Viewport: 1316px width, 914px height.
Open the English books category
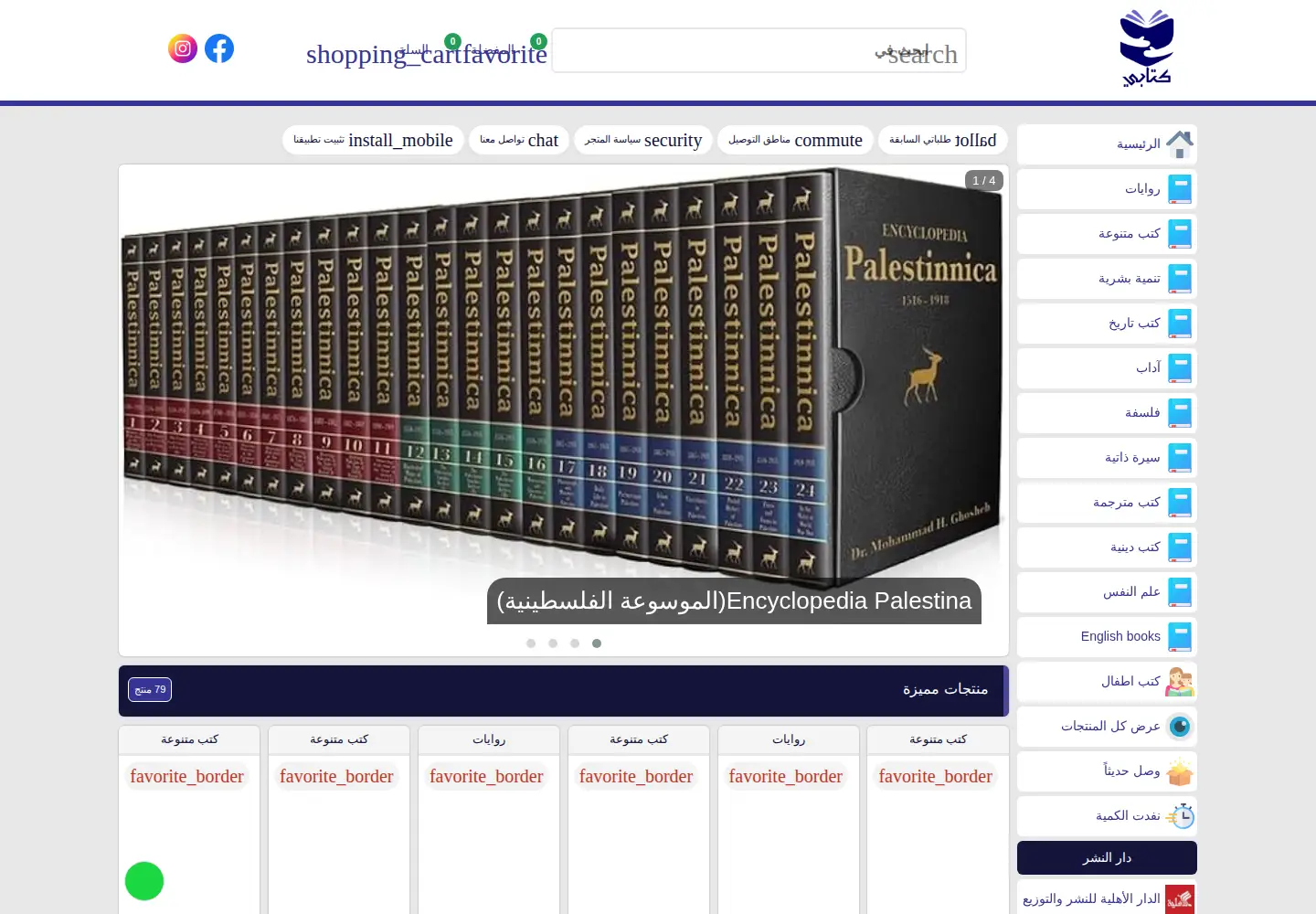coord(1107,637)
